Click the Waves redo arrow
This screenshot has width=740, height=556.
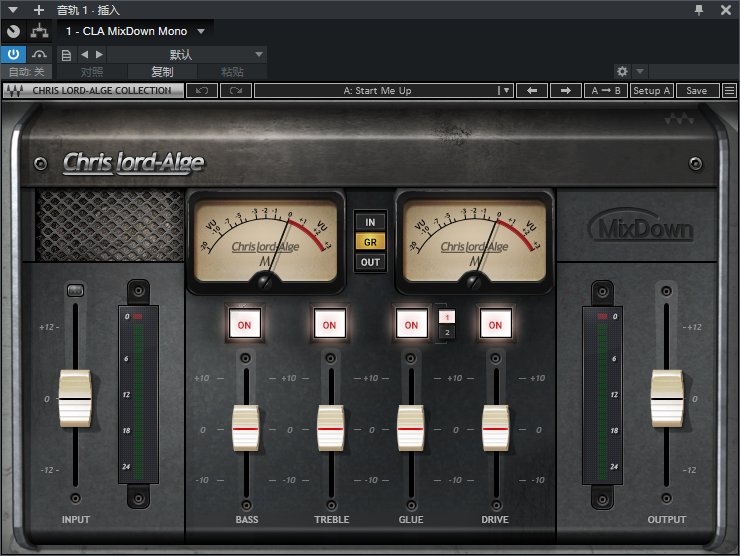coord(236,91)
